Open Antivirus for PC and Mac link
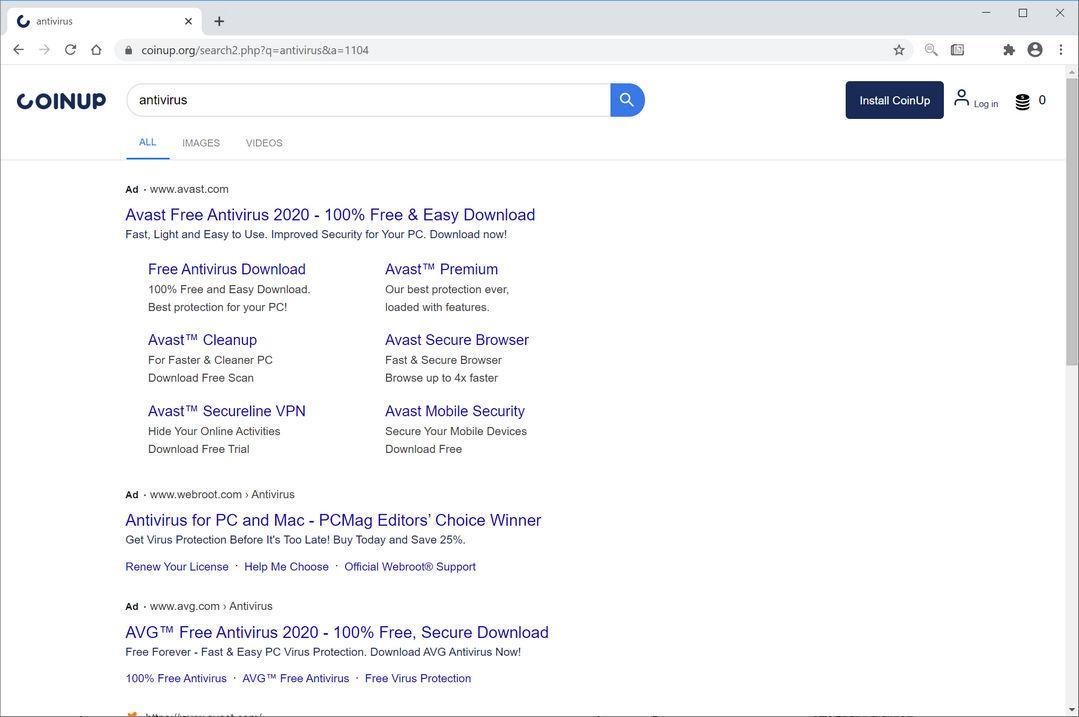 click(x=333, y=520)
